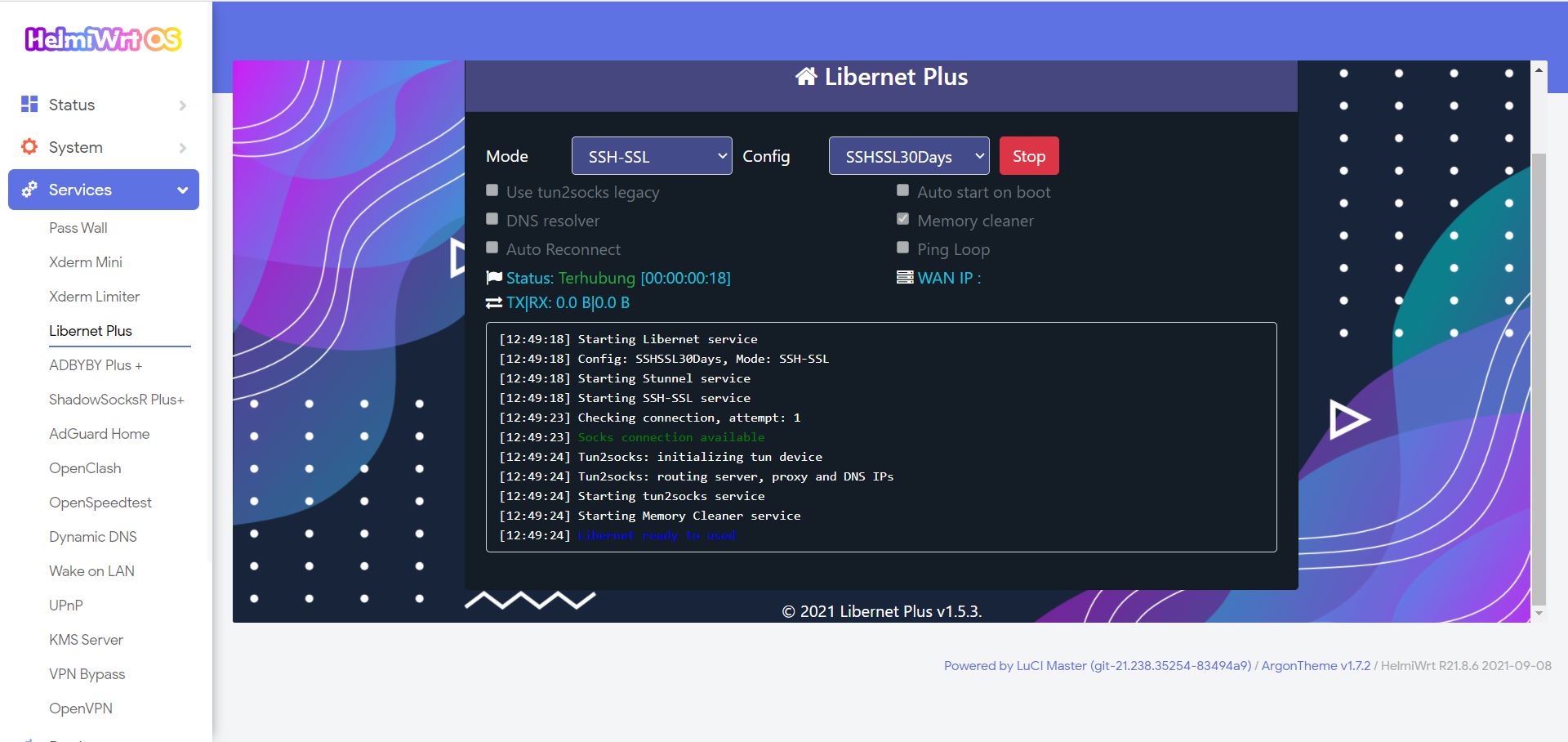Uncheck the Memory cleaner checkbox
Image resolution: width=1568 pixels, height=742 pixels.
(902, 219)
